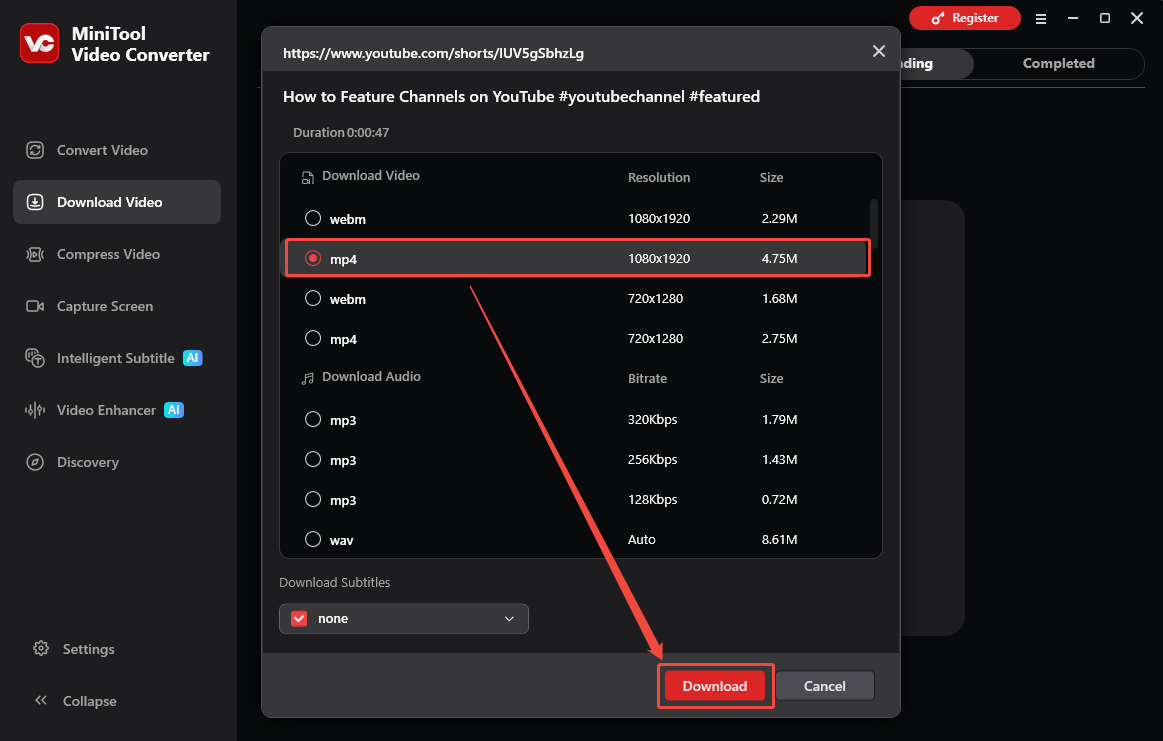Click the 320Kbps bitrate value
Image resolution: width=1163 pixels, height=741 pixels.
pos(653,419)
